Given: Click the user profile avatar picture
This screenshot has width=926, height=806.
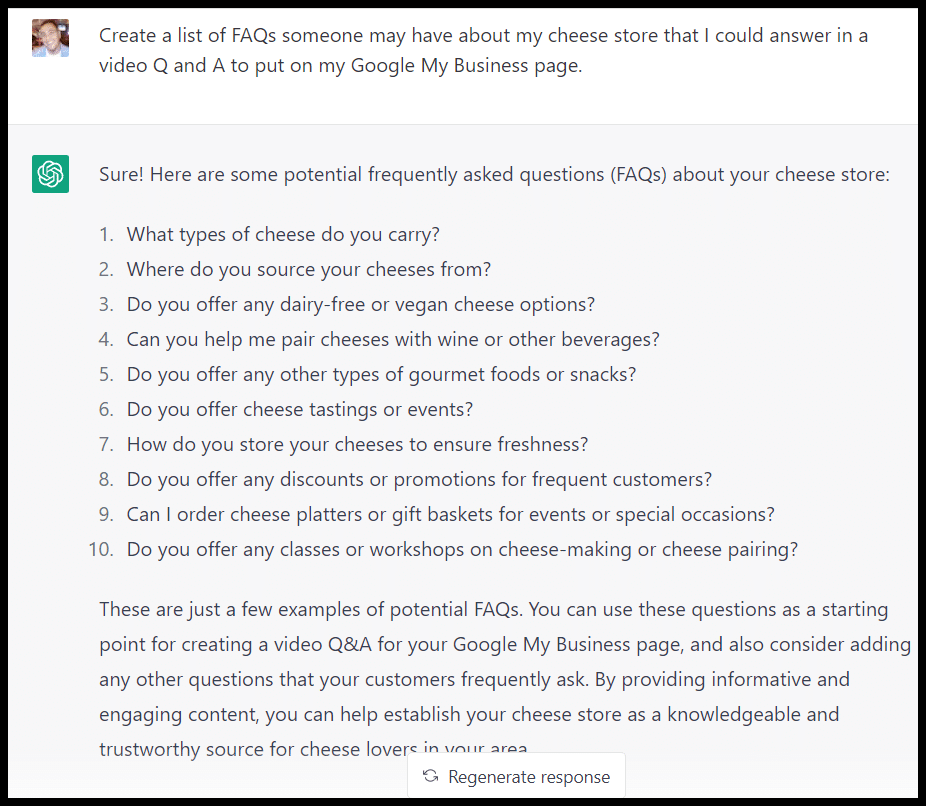Looking at the screenshot, I should [x=50, y=36].
